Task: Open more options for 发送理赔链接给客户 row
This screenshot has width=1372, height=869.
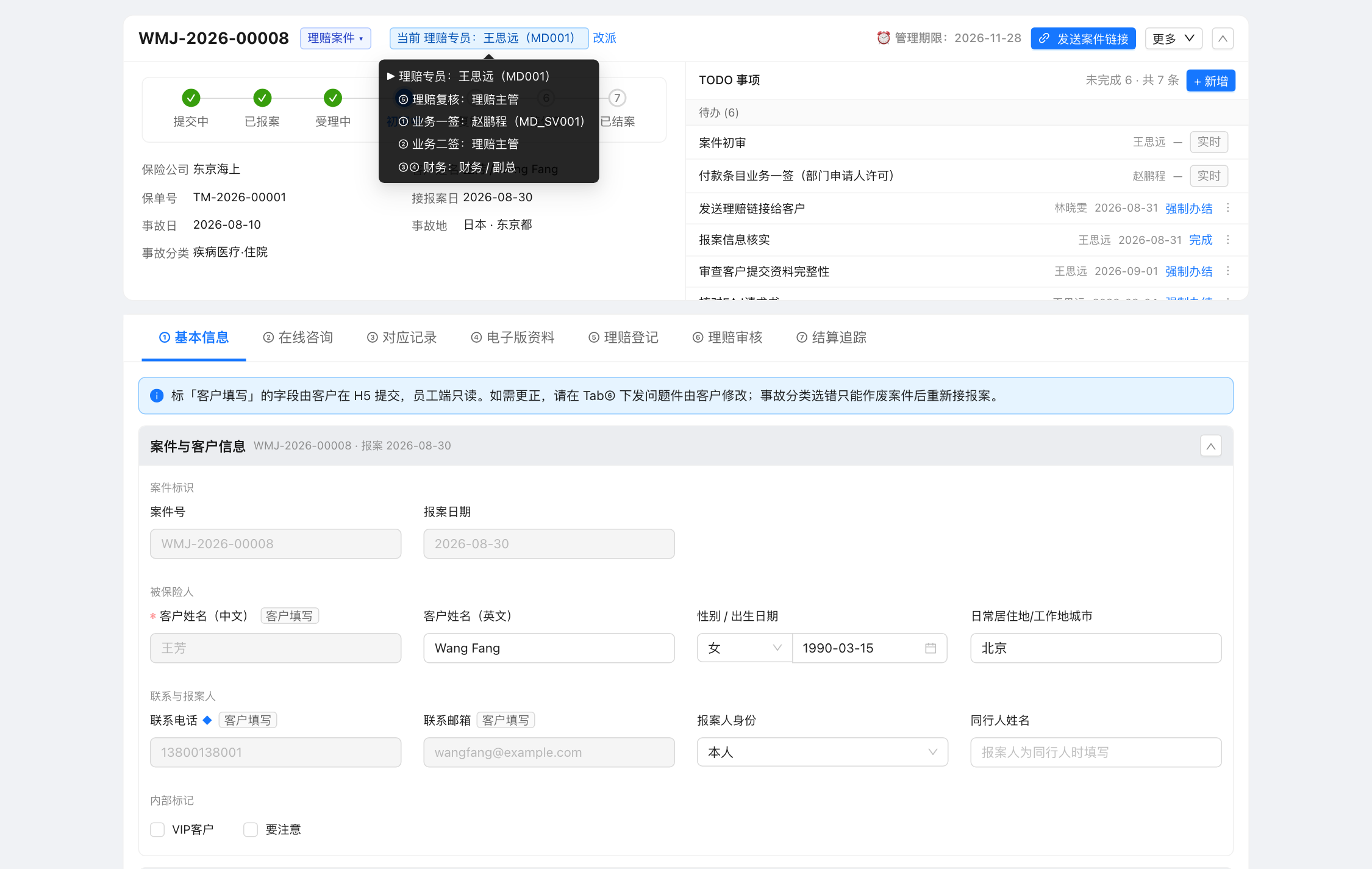Action: point(1228,209)
